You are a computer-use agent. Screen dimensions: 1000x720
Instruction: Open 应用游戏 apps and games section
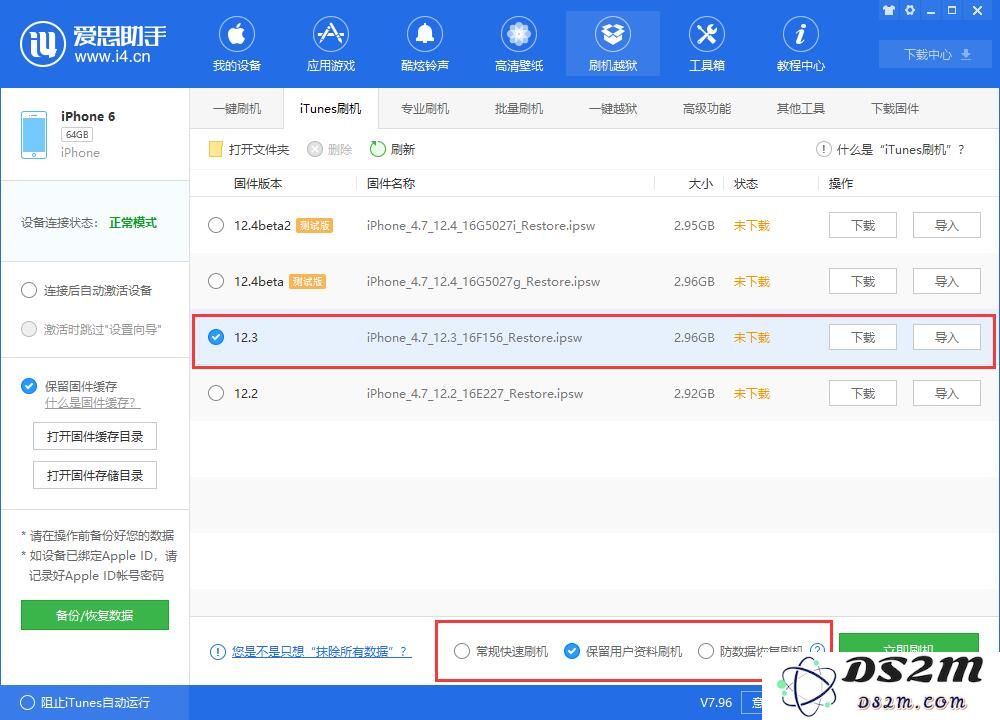(330, 44)
